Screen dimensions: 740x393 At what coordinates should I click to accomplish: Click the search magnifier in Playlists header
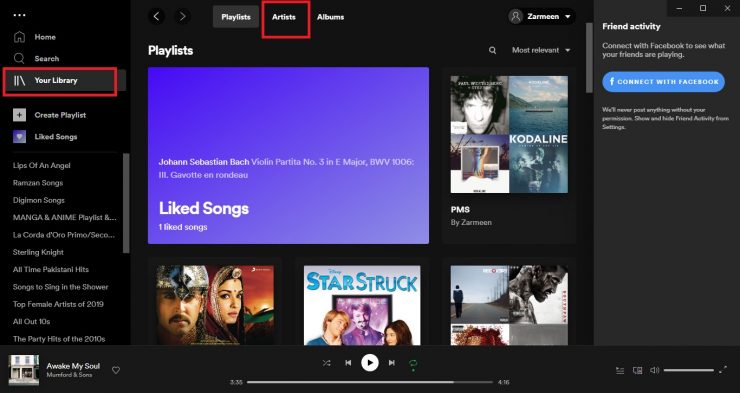click(492, 50)
